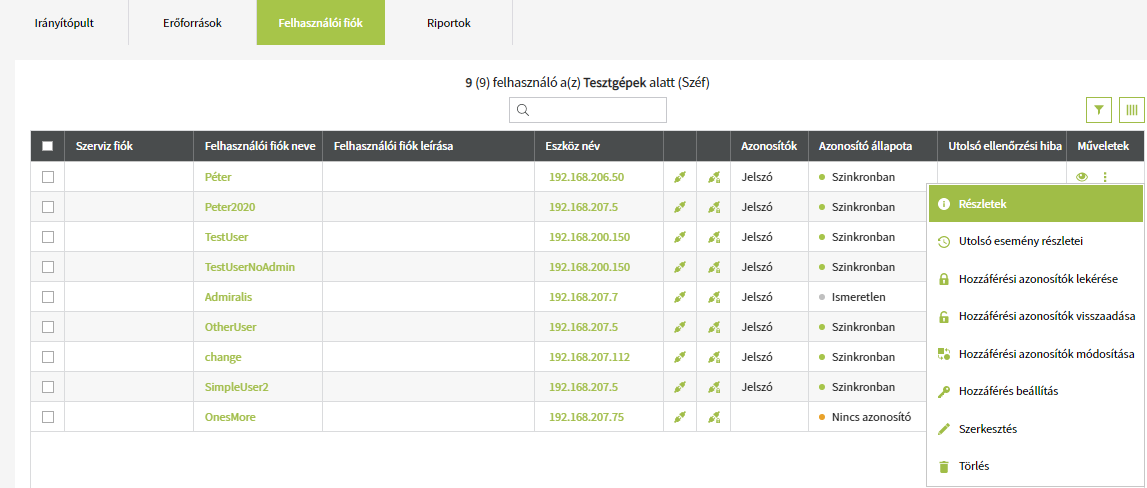Check the box for the OtherUser row
The height and width of the screenshot is (488, 1147).
(47, 327)
